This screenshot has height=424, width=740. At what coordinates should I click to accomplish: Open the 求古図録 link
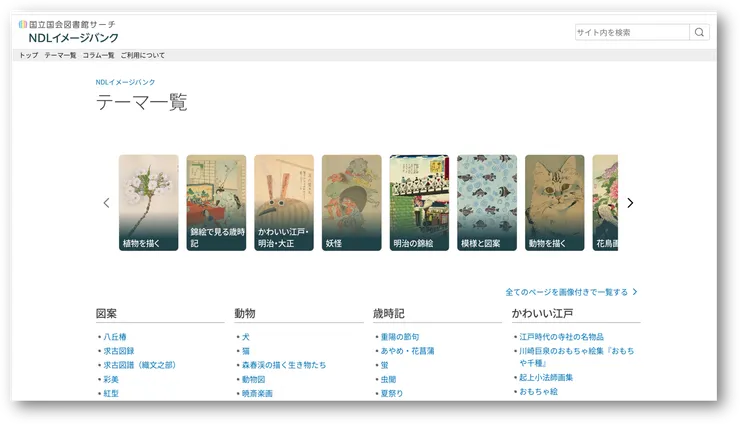point(119,351)
